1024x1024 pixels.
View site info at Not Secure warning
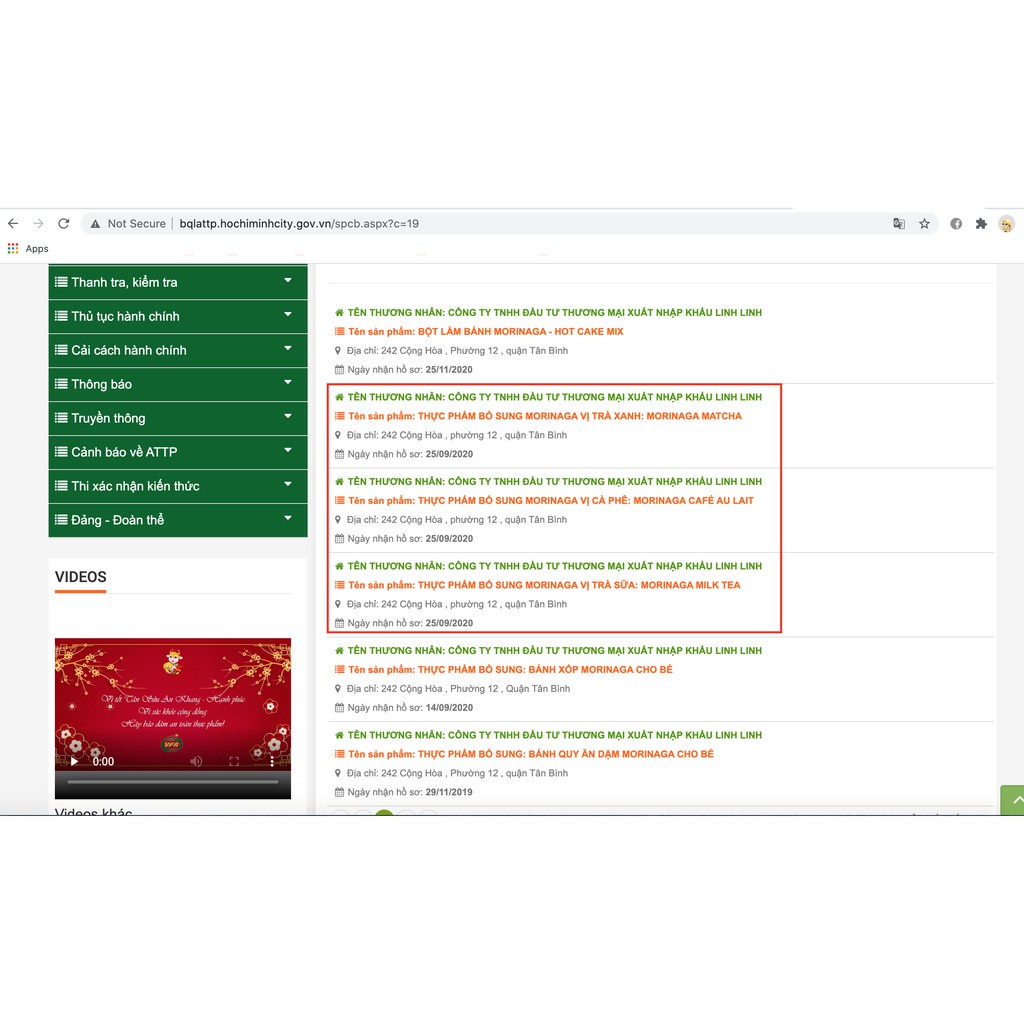pyautogui.click(x=129, y=223)
